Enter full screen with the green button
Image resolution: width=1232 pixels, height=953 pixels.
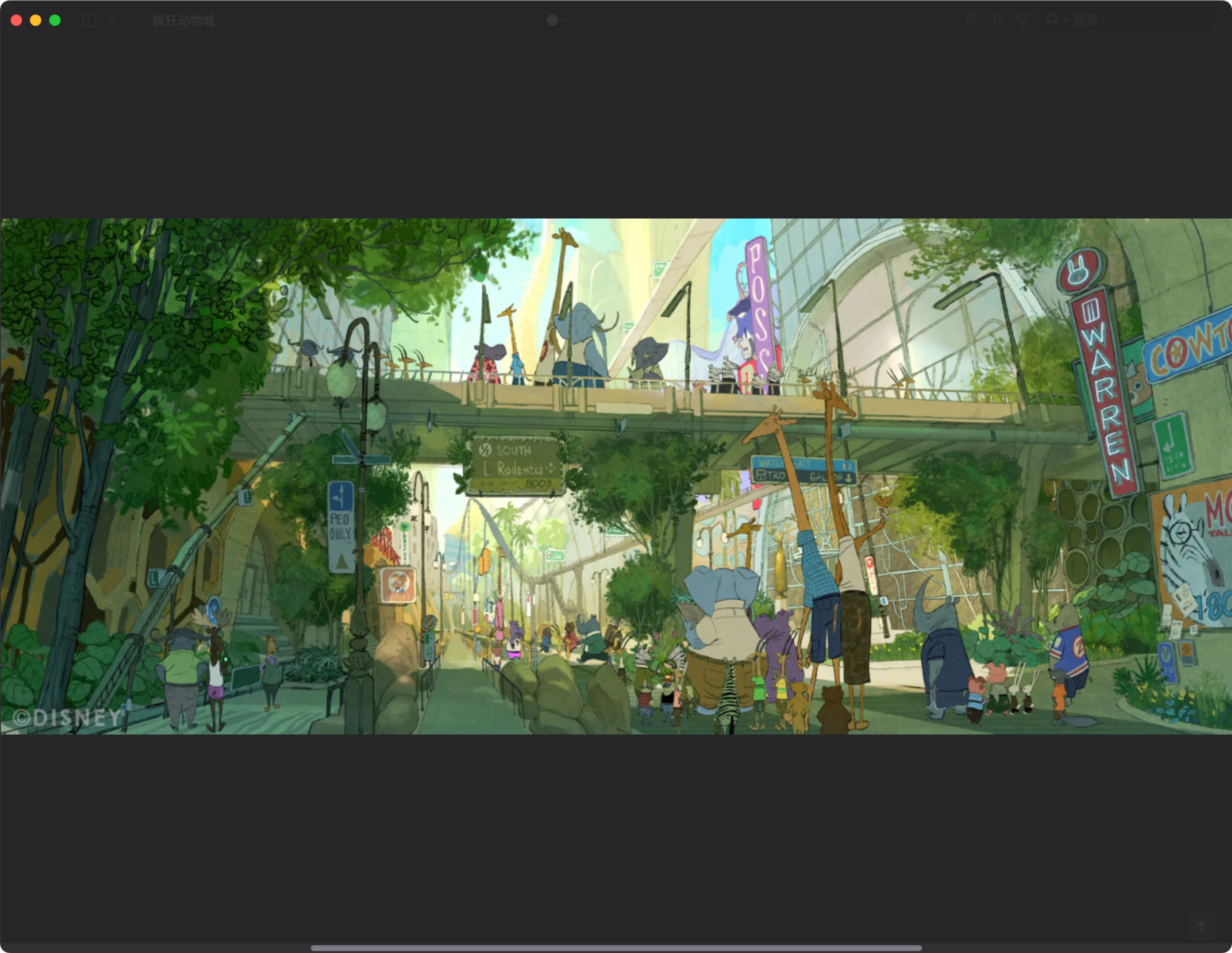click(55, 20)
